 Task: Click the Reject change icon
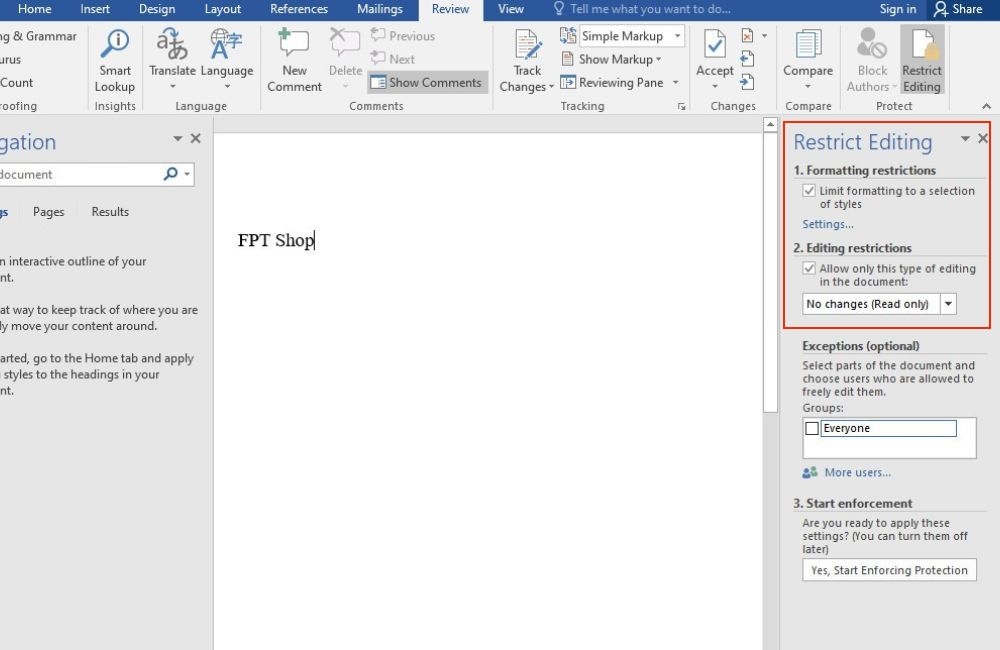tap(747, 36)
